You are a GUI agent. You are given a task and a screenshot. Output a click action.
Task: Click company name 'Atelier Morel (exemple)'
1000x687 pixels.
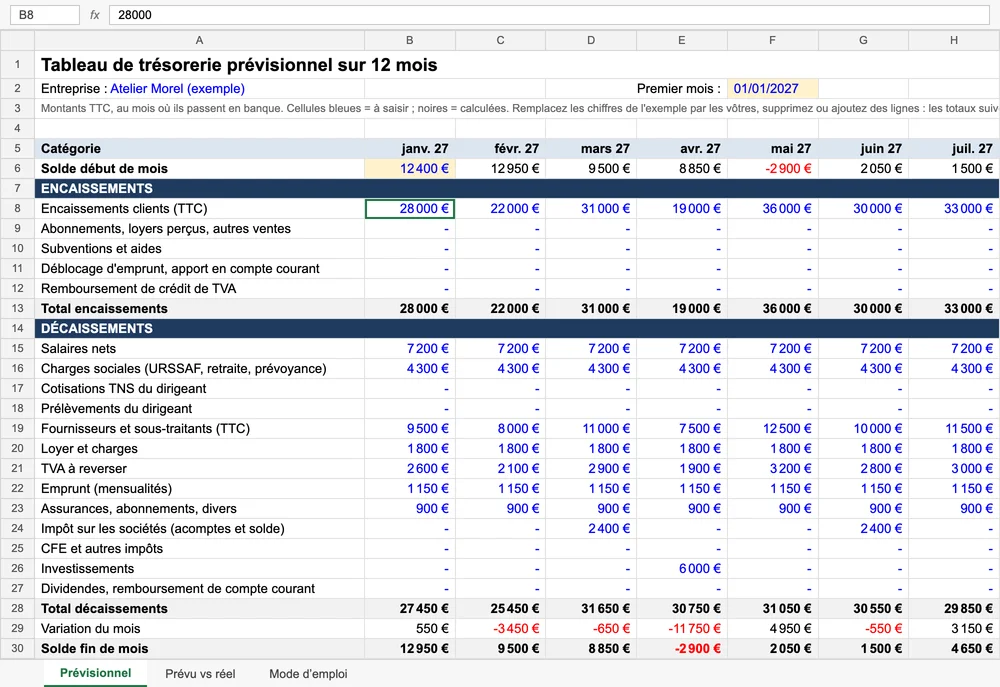[x=177, y=89]
